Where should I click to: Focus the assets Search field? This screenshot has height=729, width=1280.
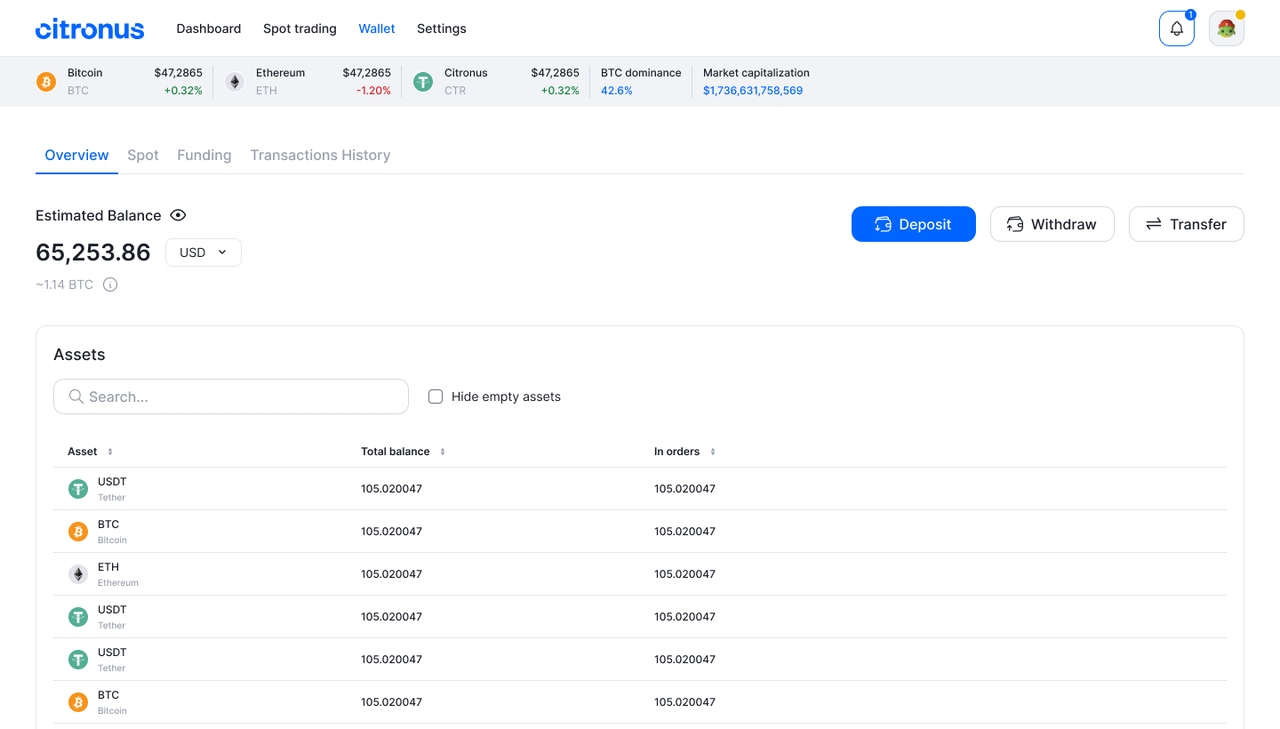230,397
